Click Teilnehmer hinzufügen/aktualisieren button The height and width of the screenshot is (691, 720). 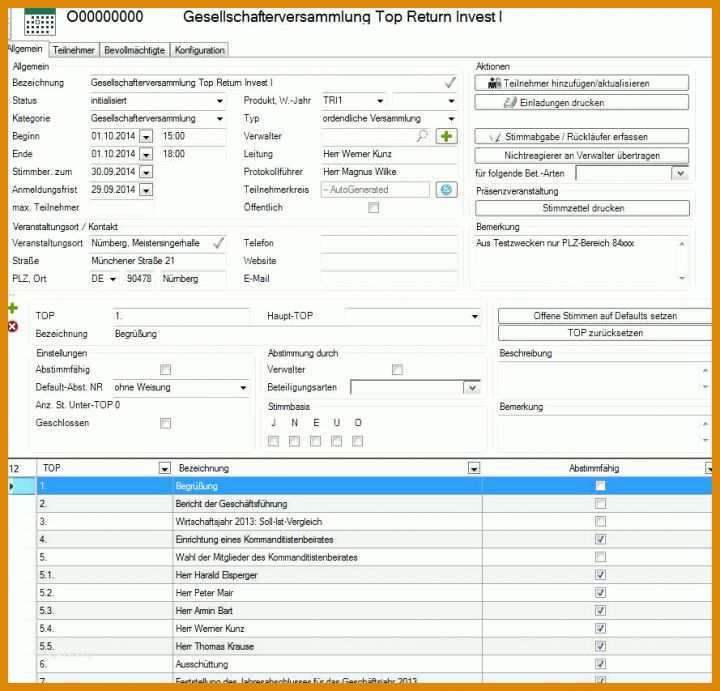[x=581, y=83]
